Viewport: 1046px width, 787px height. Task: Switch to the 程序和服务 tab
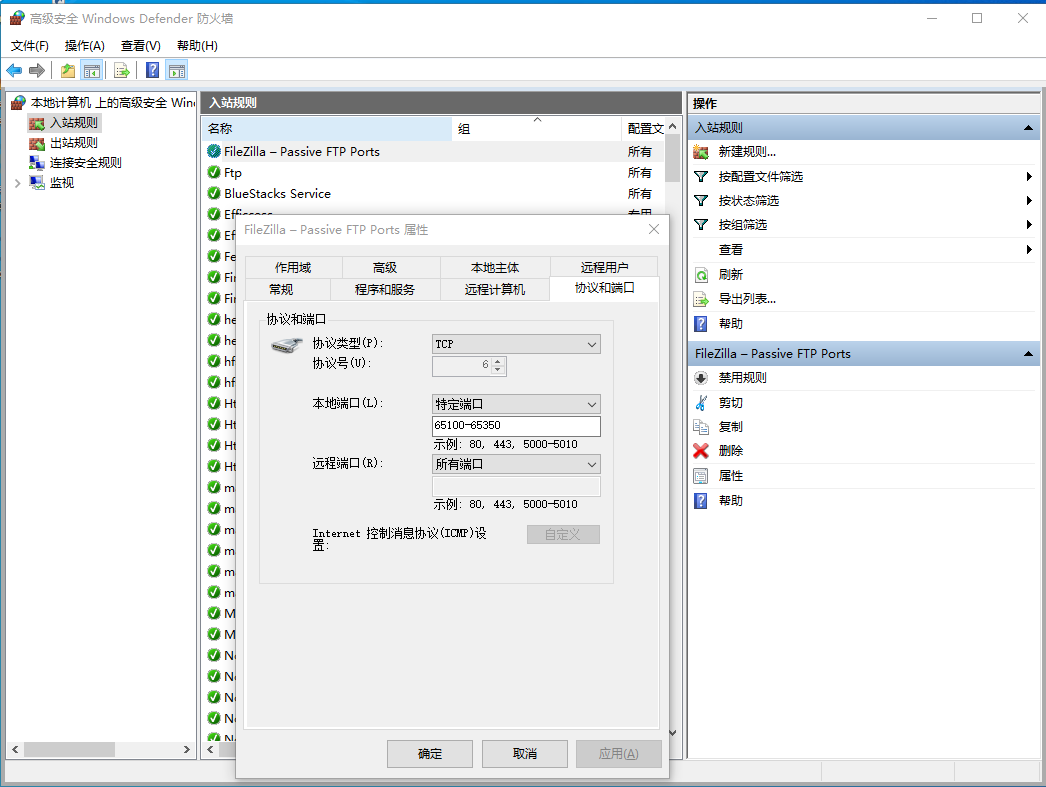click(385, 289)
